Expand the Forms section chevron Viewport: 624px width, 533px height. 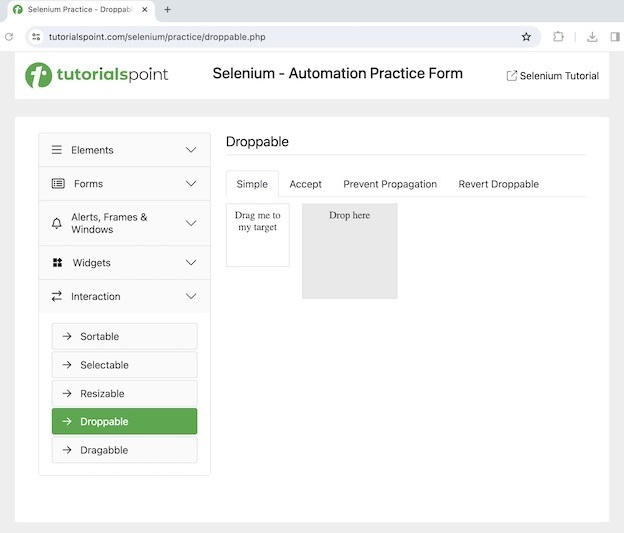191,184
